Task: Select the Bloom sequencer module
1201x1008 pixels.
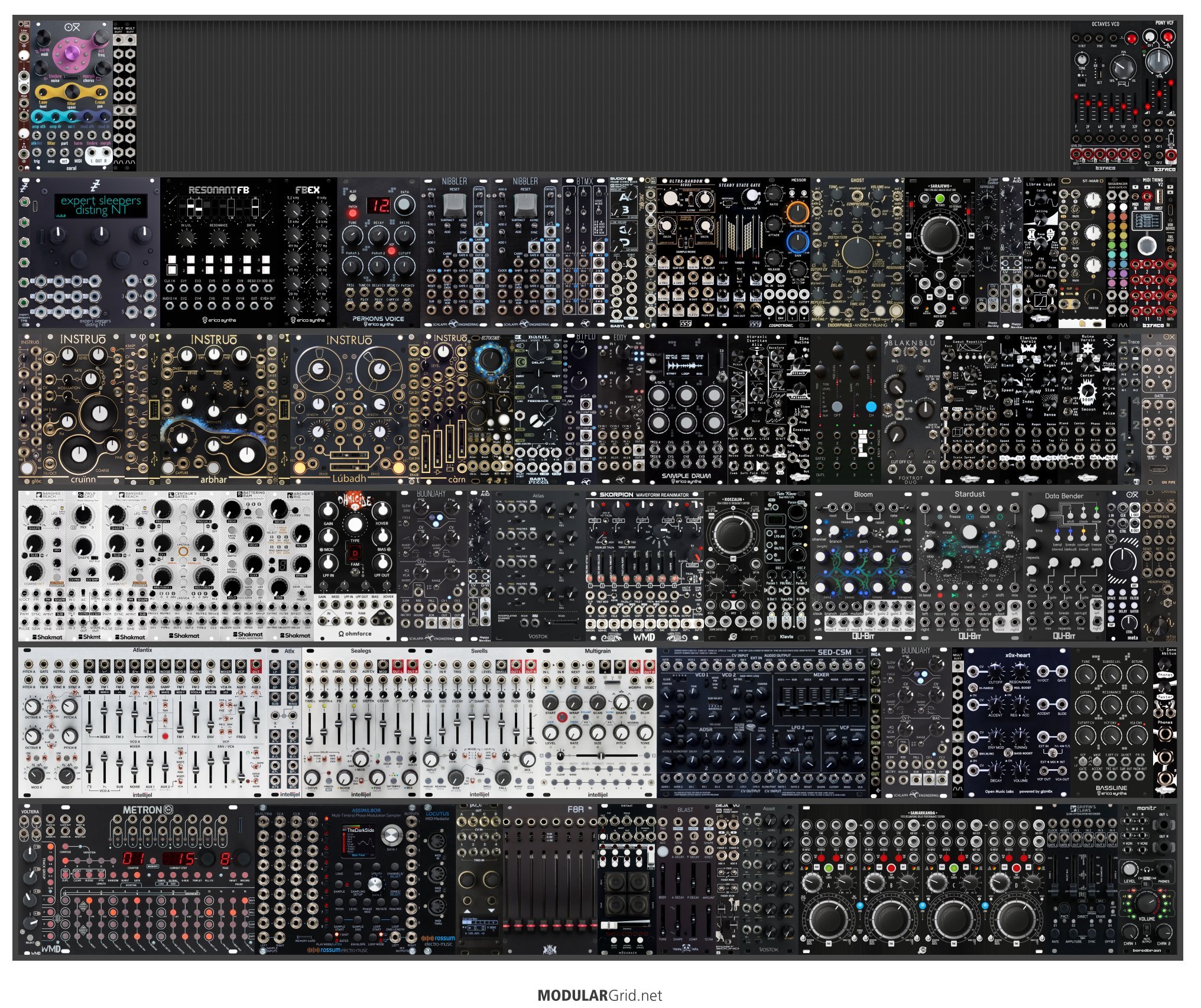Action: [x=863, y=566]
